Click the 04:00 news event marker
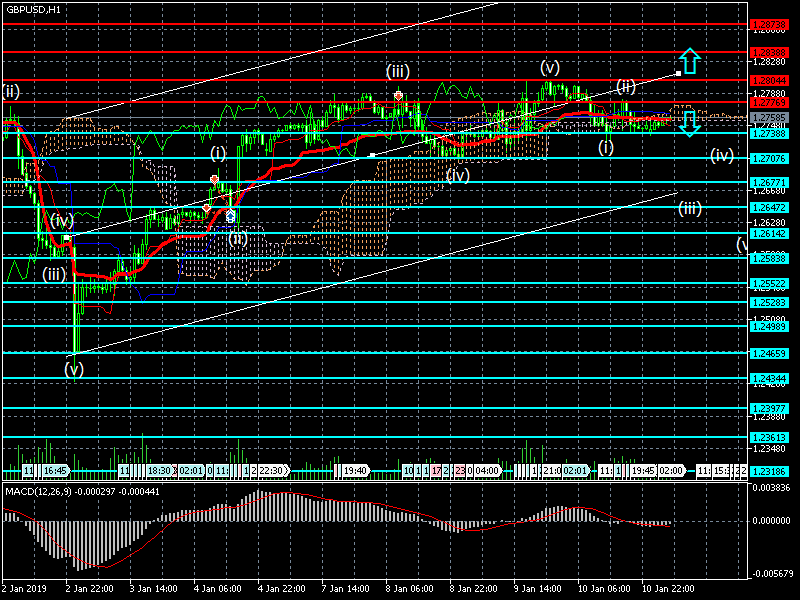The height and width of the screenshot is (600, 800). (487, 470)
